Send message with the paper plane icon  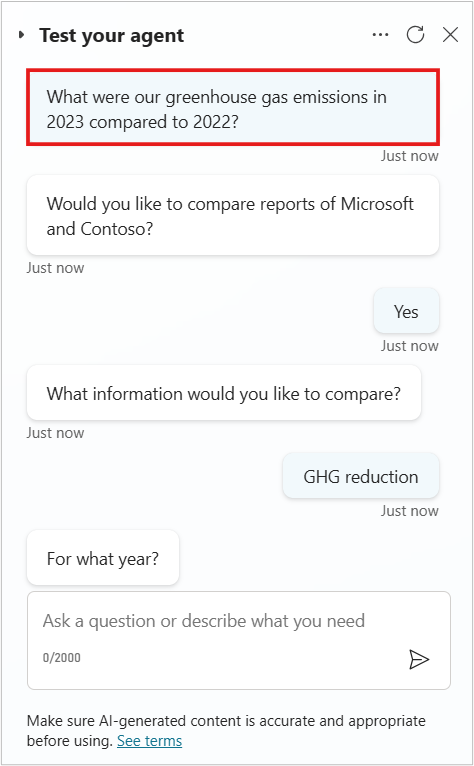click(x=419, y=659)
